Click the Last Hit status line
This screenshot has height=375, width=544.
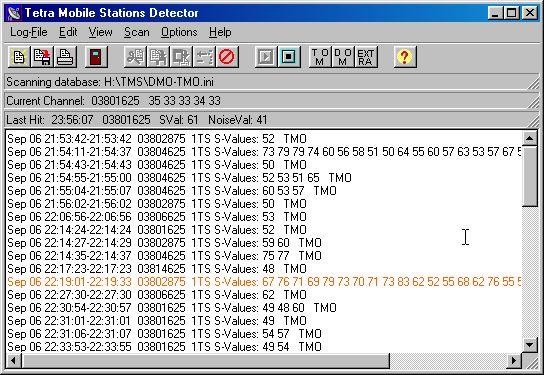click(x=272, y=120)
